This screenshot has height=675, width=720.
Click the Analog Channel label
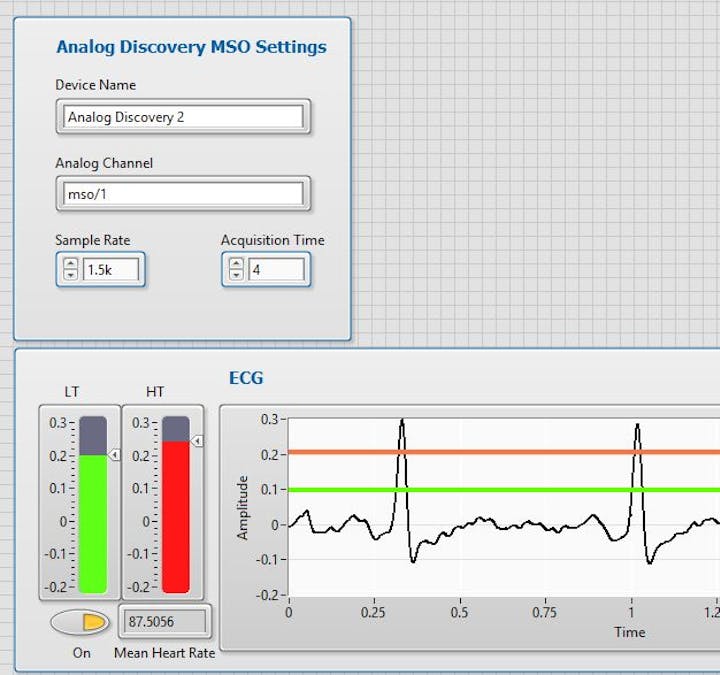pyautogui.click(x=104, y=163)
